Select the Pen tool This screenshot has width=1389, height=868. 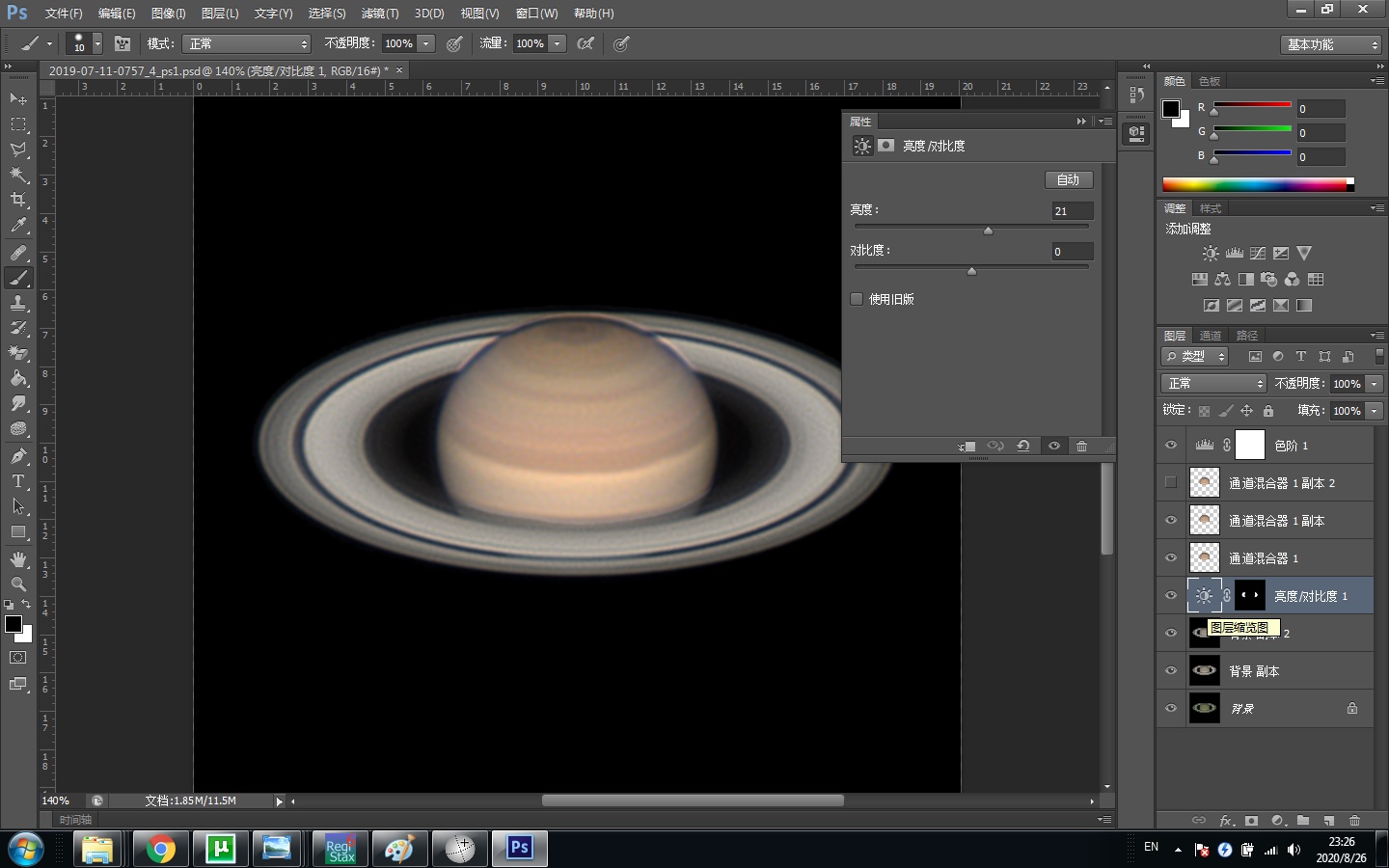(18, 455)
